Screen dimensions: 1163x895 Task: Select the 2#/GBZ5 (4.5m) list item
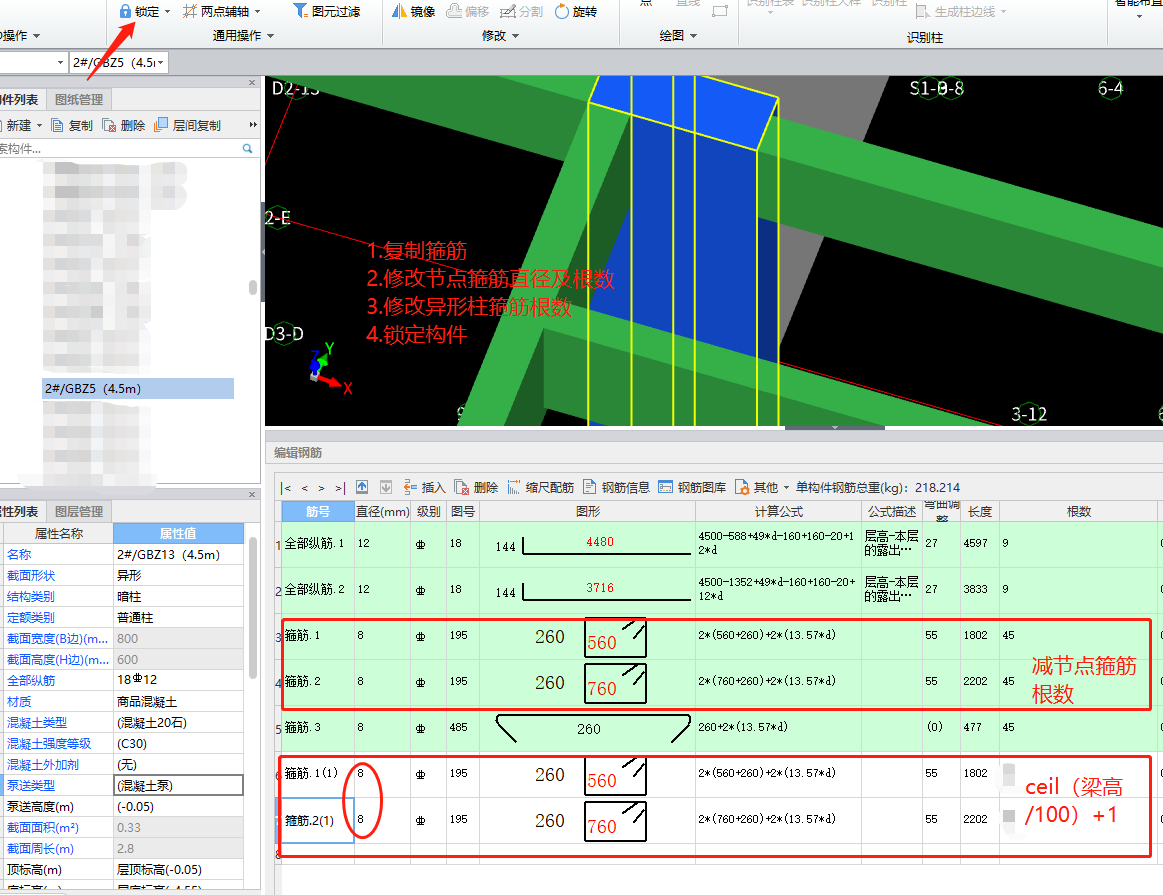138,389
